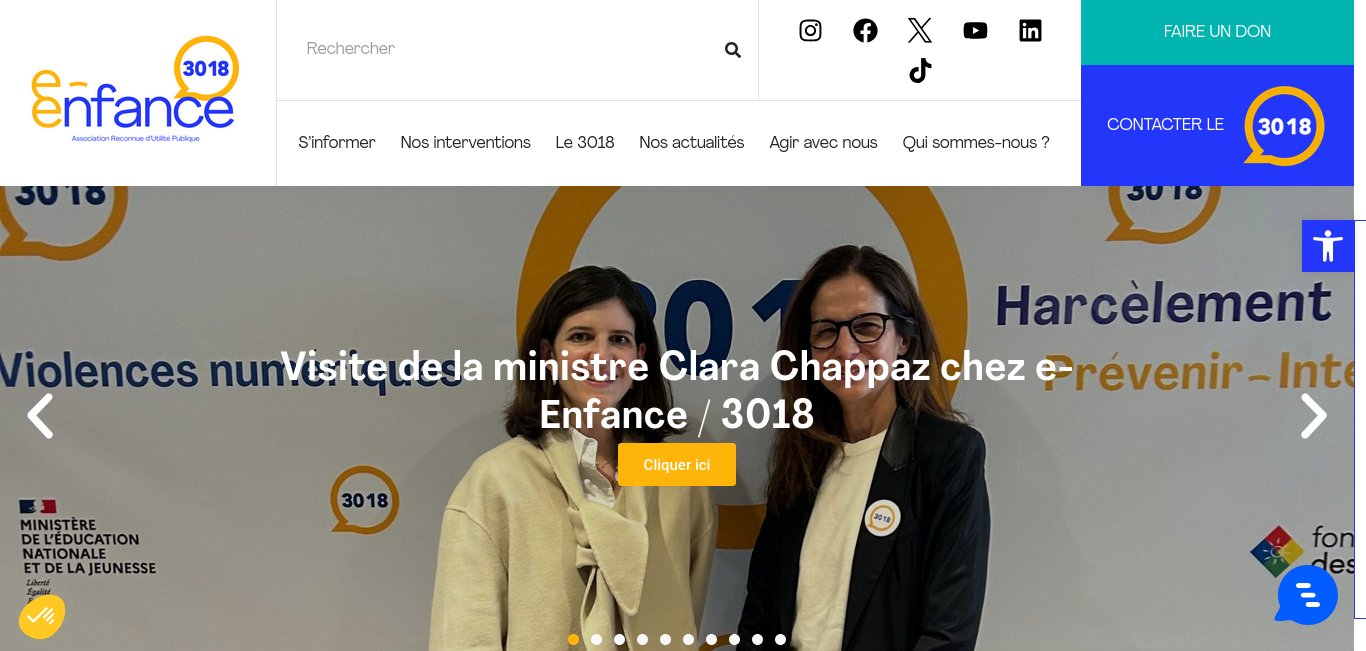The height and width of the screenshot is (651, 1366).
Task: Select the fifth carousel dot
Action: coord(666,639)
